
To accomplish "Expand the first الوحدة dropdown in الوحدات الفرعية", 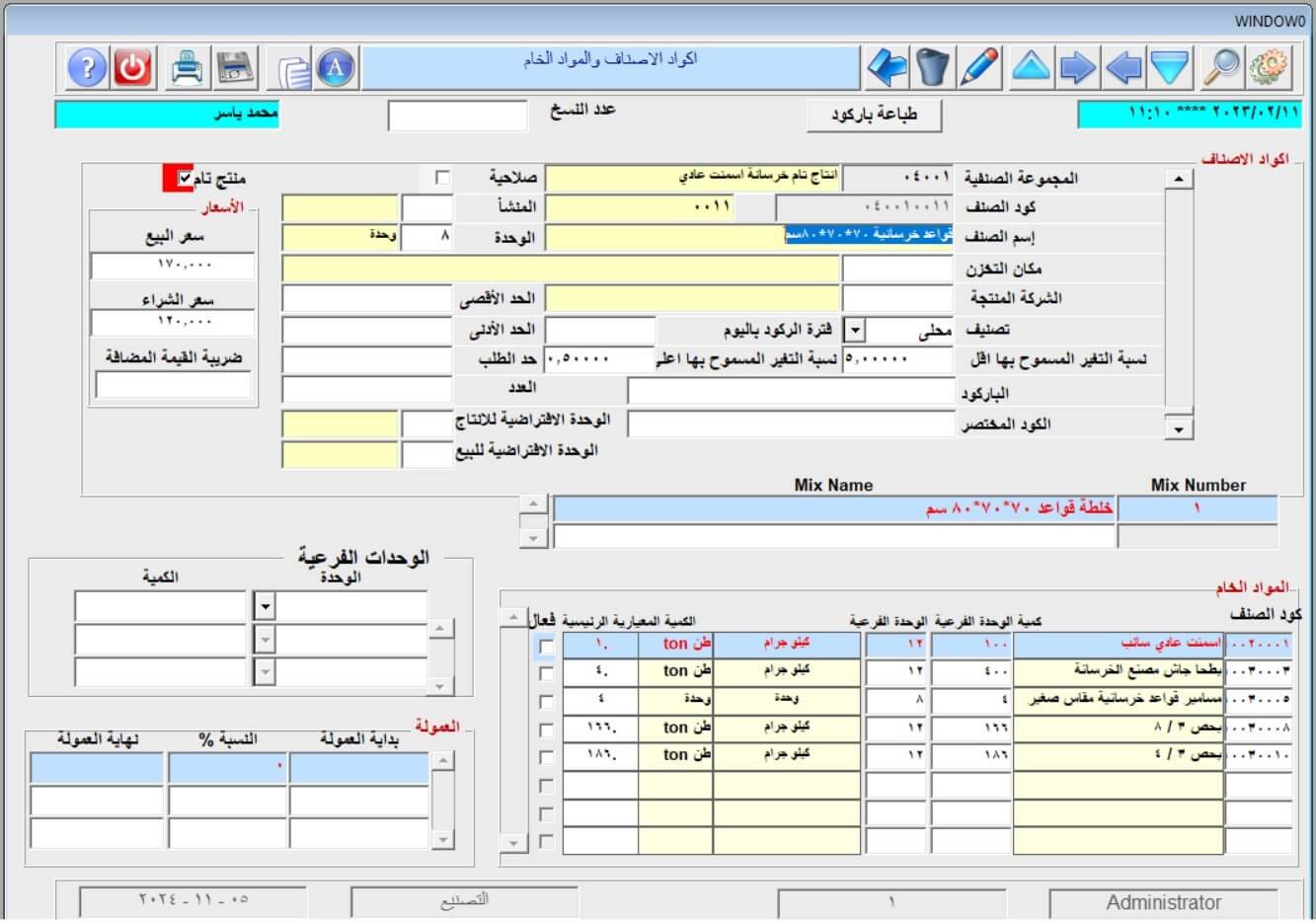I will (x=264, y=605).
